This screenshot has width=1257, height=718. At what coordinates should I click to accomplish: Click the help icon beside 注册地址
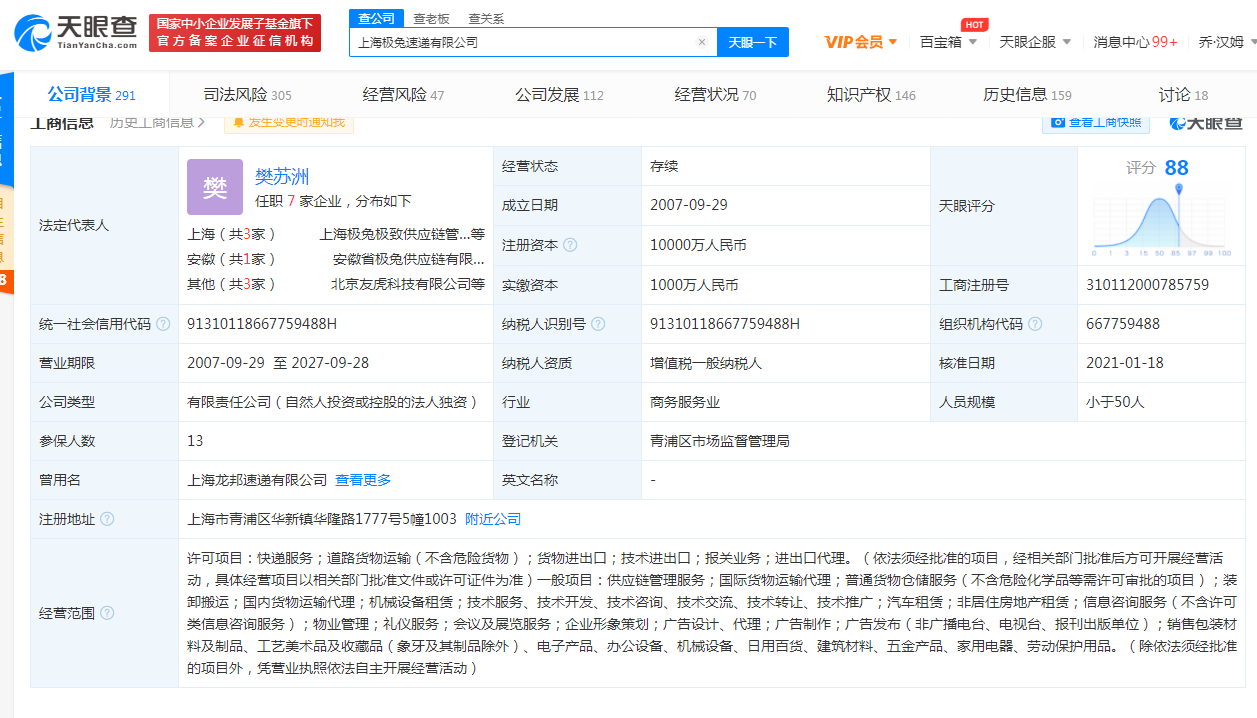click(x=107, y=519)
